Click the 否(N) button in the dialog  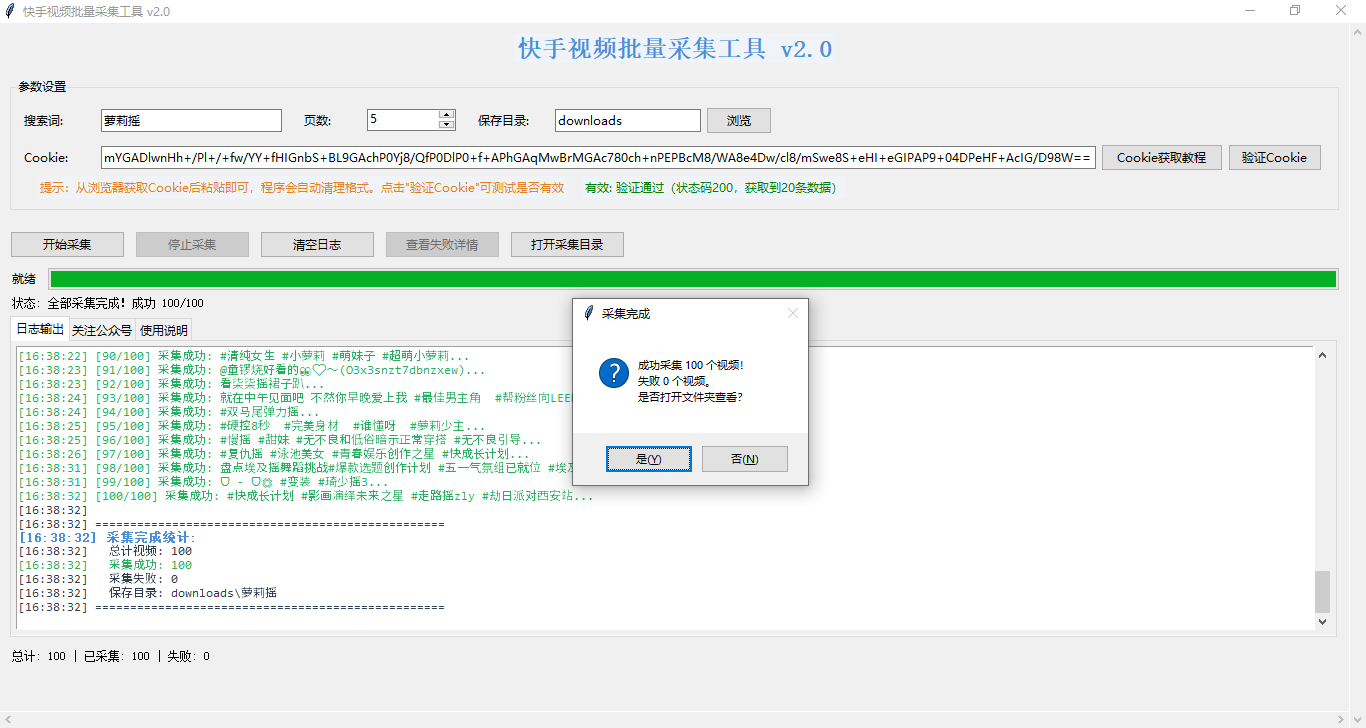pyautogui.click(x=745, y=459)
